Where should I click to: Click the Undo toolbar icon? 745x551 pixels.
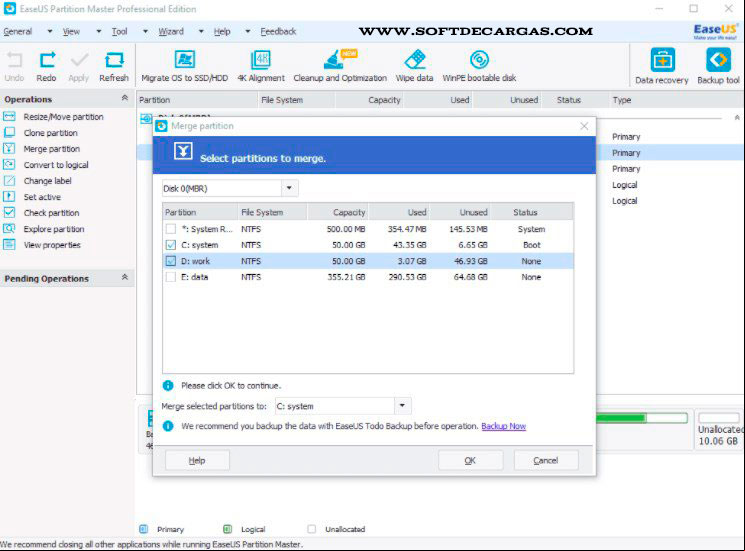tap(14, 60)
